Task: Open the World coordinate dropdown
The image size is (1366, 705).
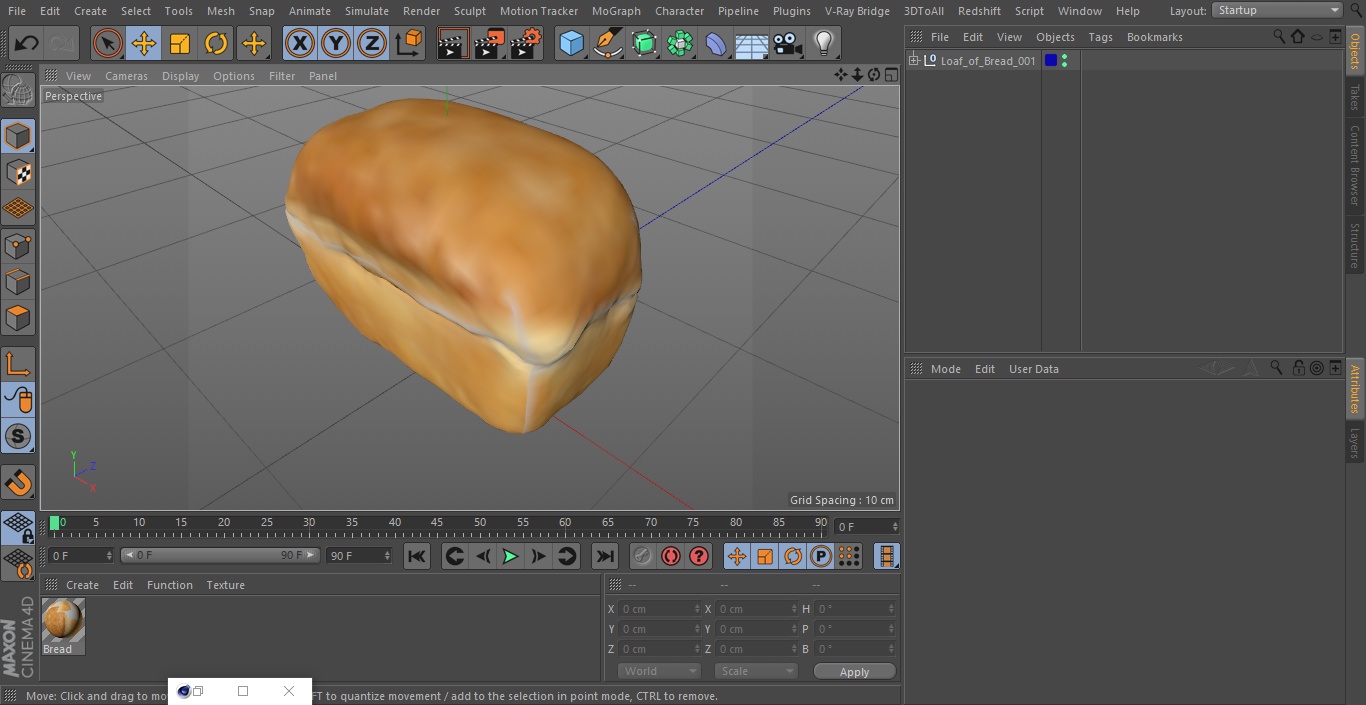Action: pyautogui.click(x=658, y=671)
